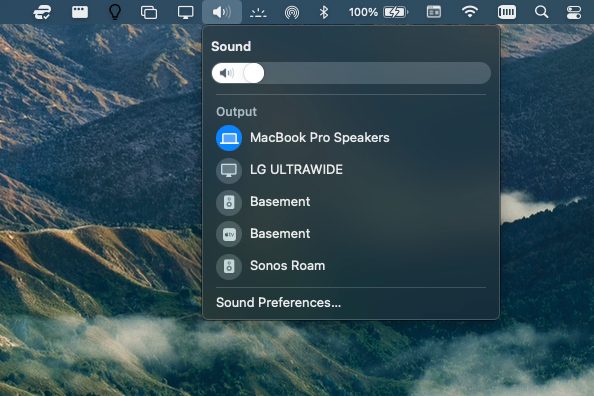Click the memory chip menu bar icon
Viewport: 594px width, 396px height.
pos(506,12)
